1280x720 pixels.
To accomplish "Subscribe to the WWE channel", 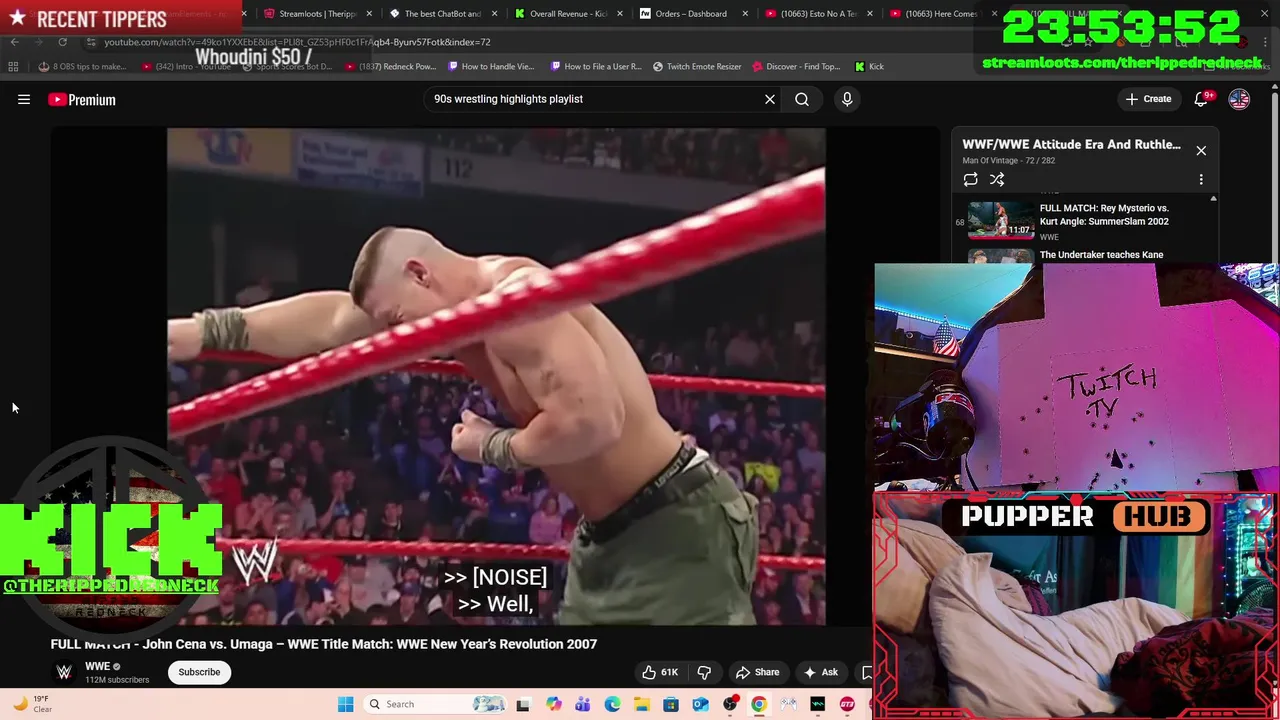I will (x=199, y=672).
